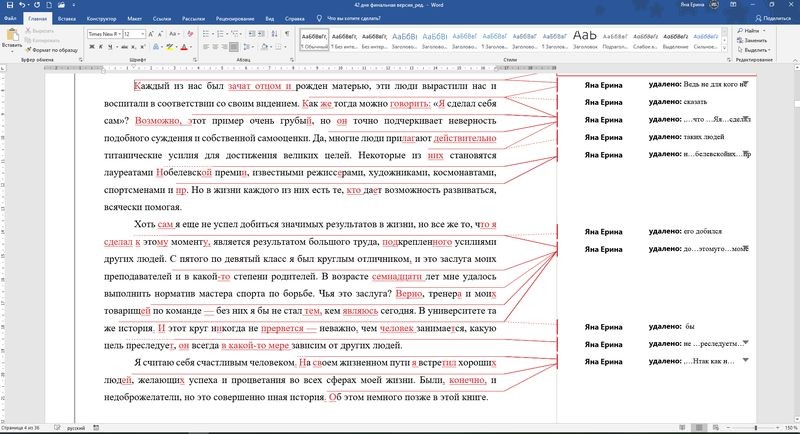
Task: Open the Paste (Вставить) clipboard button
Action: click(12, 40)
